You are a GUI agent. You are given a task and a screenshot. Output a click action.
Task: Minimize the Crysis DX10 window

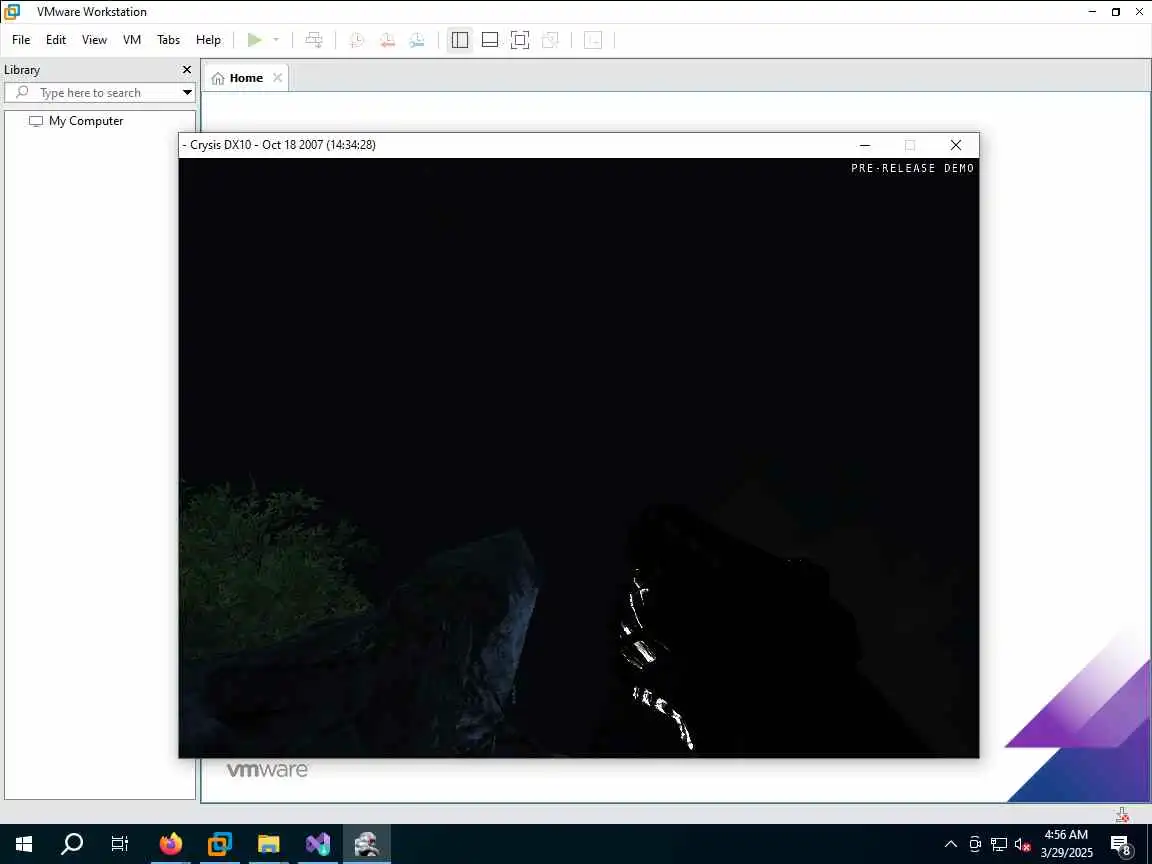point(865,145)
